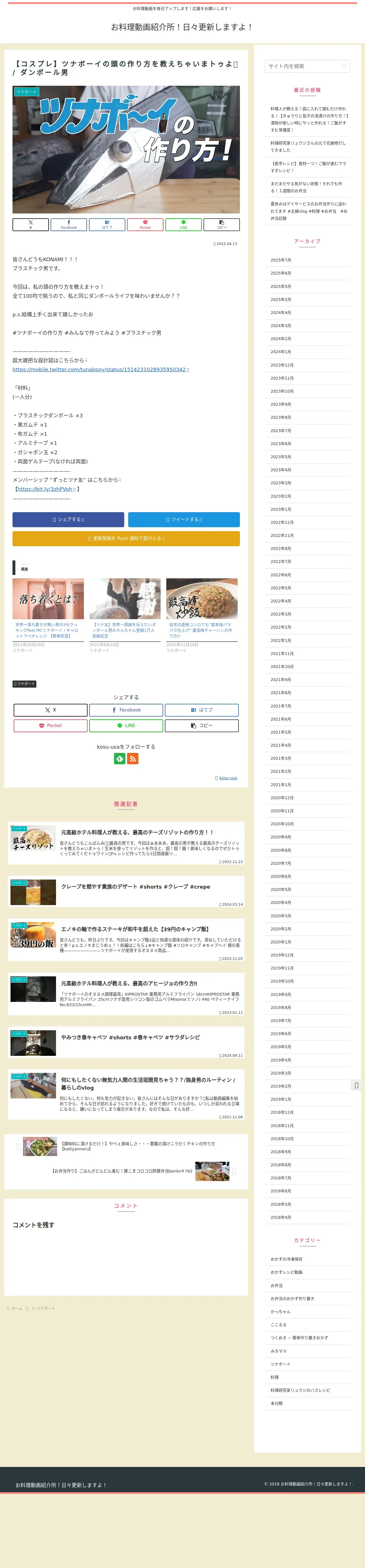Open the related 最高峰炒飯 thumbnail post
365x1568 pixels.
(202, 599)
